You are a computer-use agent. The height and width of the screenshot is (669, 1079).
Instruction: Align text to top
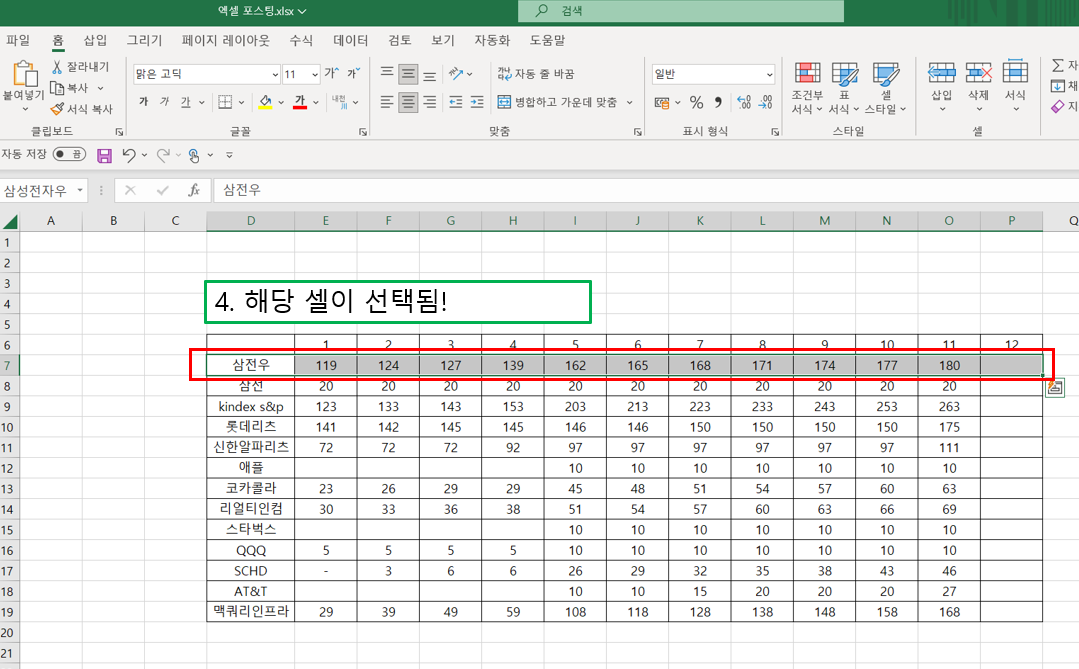click(387, 73)
